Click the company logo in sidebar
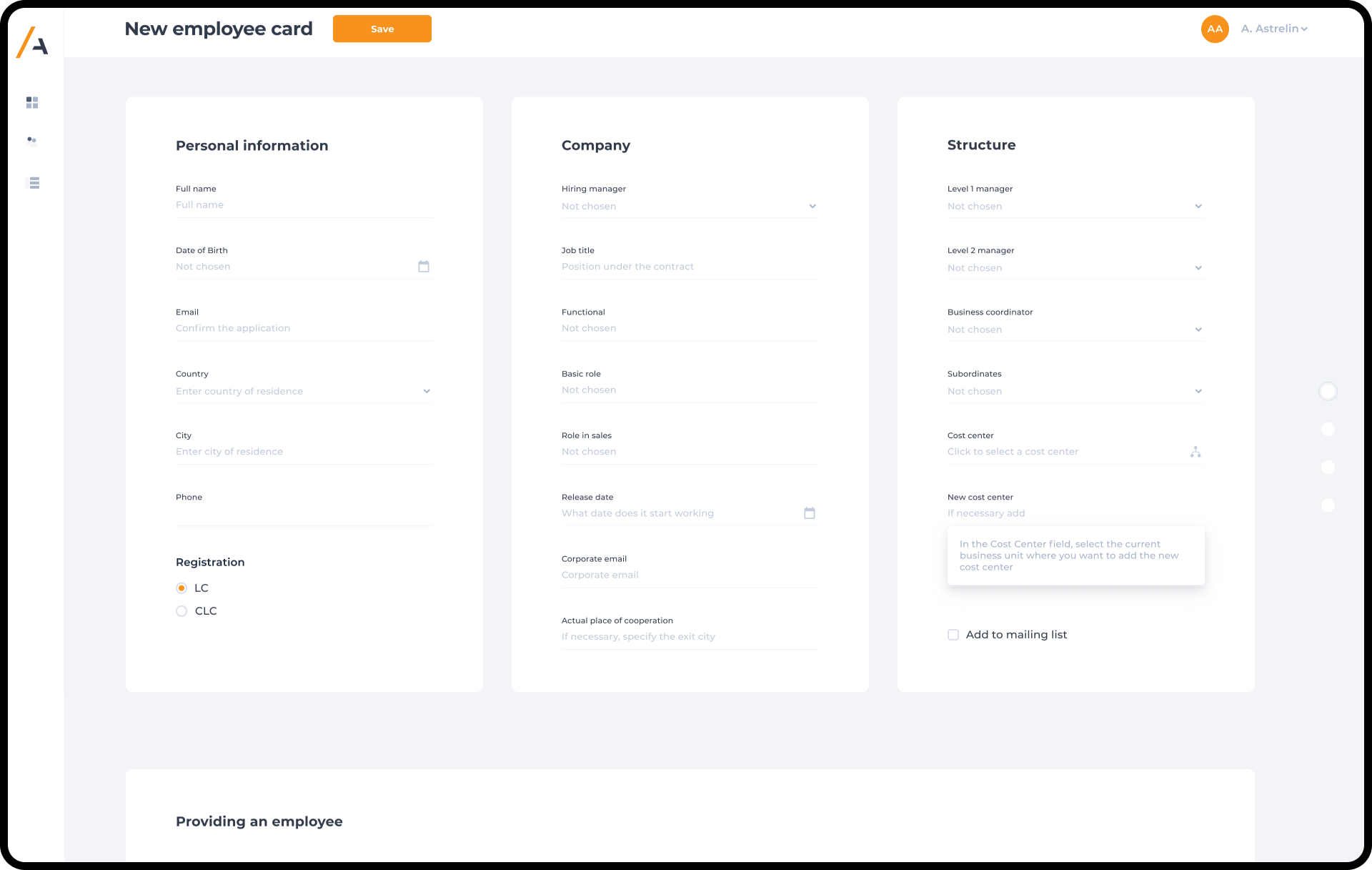The width and height of the screenshot is (1372, 870). tap(33, 42)
